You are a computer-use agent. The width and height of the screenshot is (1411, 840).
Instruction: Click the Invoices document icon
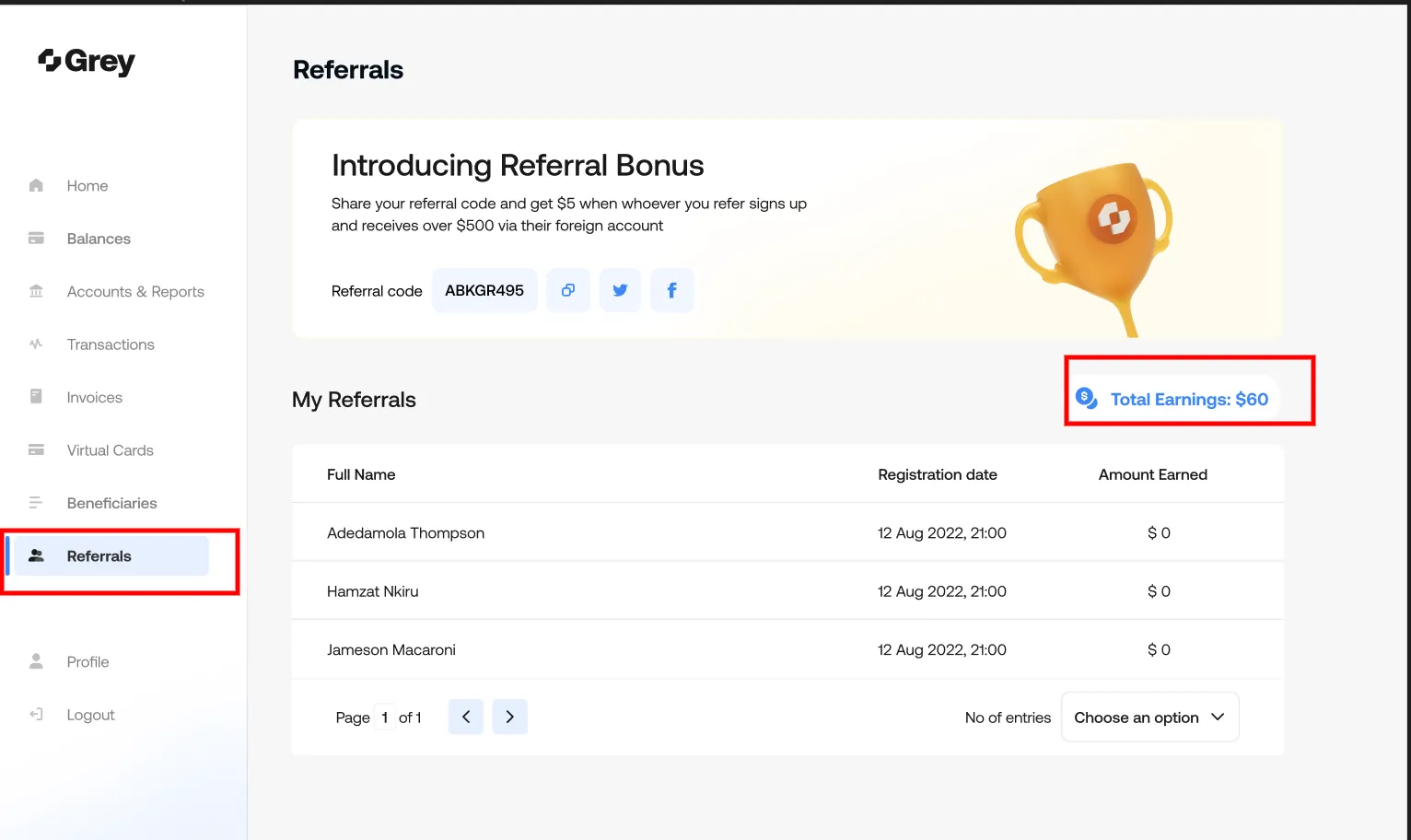36,397
